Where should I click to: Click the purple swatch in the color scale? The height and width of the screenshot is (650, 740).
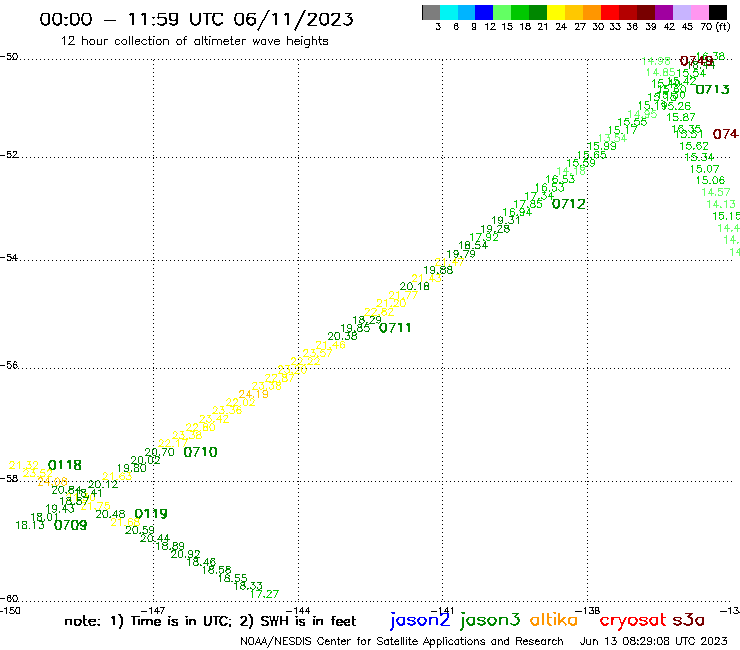(x=664, y=12)
